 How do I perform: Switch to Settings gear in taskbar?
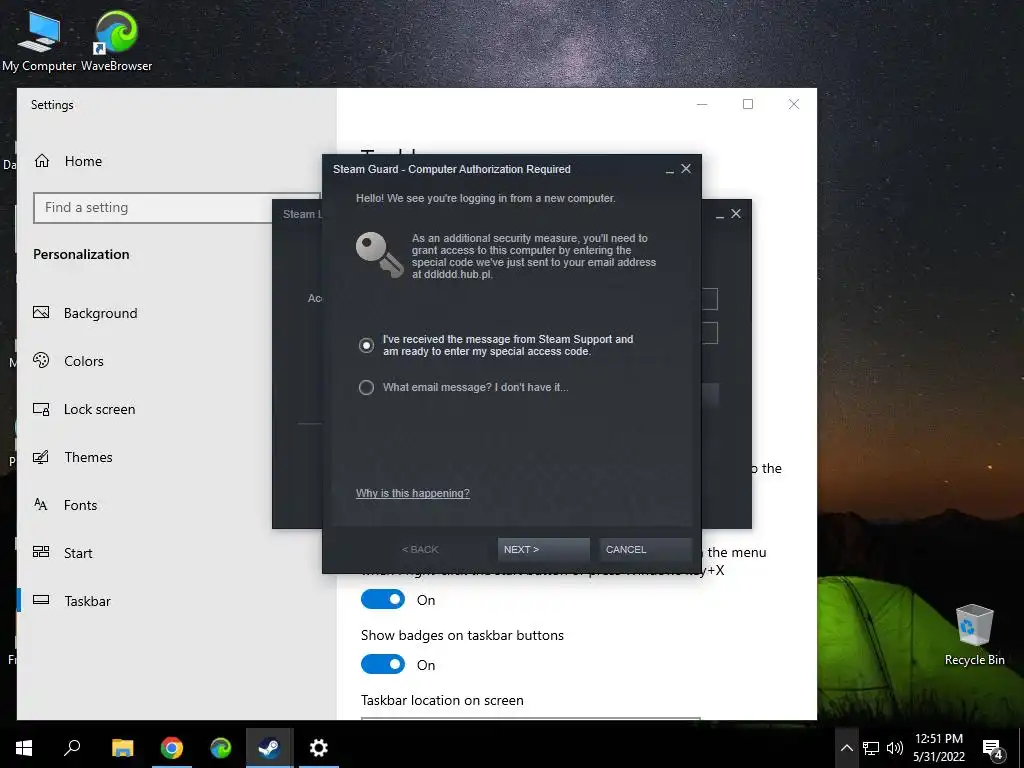(x=319, y=748)
